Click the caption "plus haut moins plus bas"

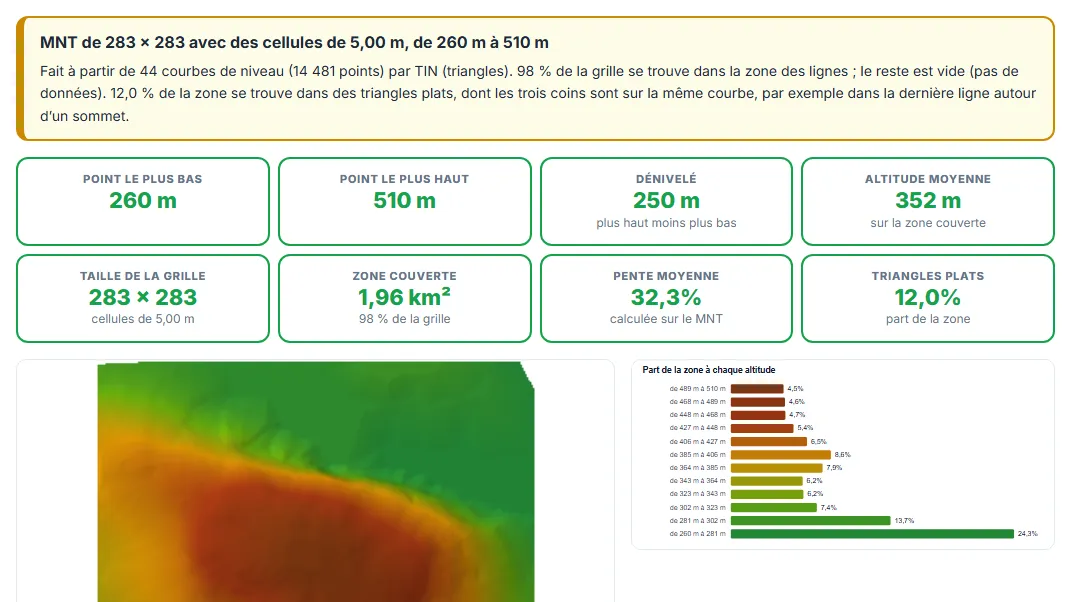pyautogui.click(x=666, y=223)
